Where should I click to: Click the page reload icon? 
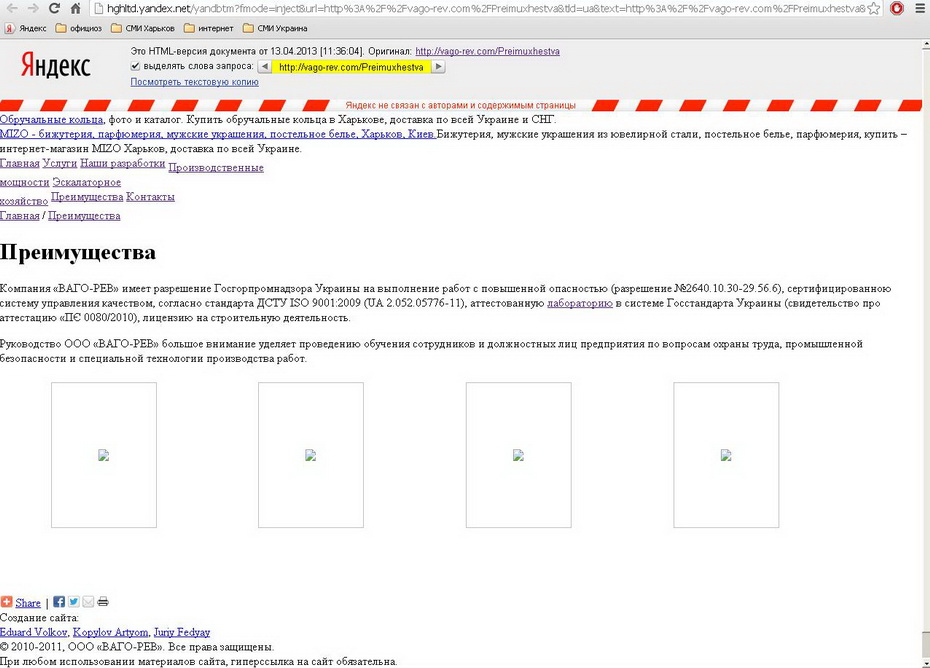tap(54, 8)
